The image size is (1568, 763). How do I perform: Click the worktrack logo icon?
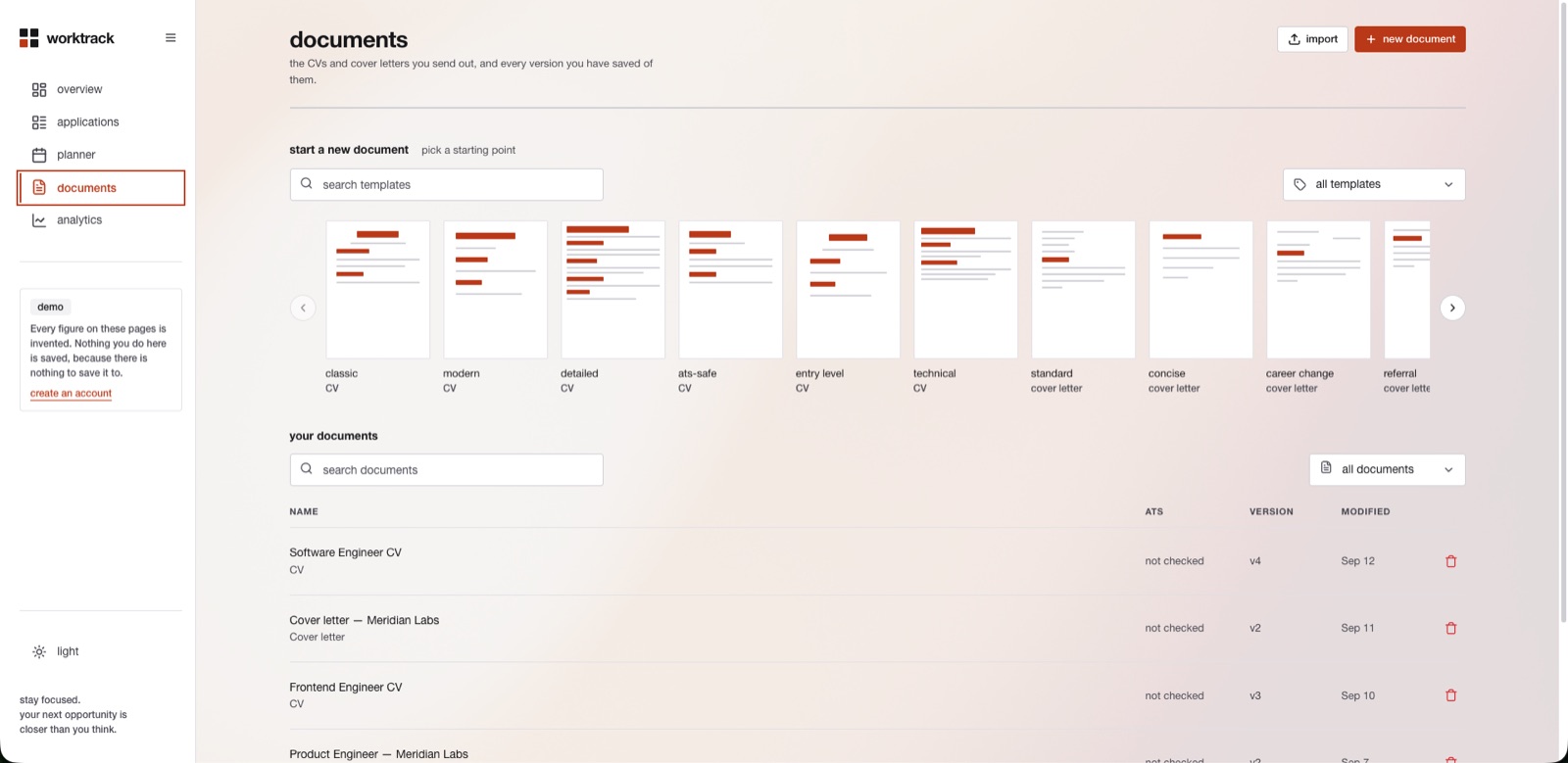pyautogui.click(x=29, y=38)
